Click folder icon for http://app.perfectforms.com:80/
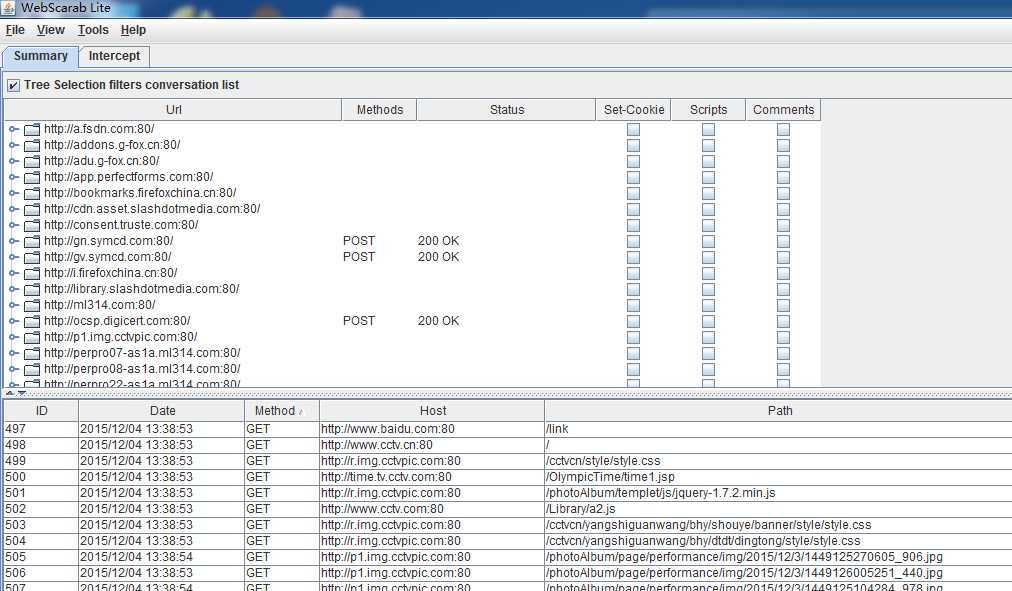 (x=32, y=177)
